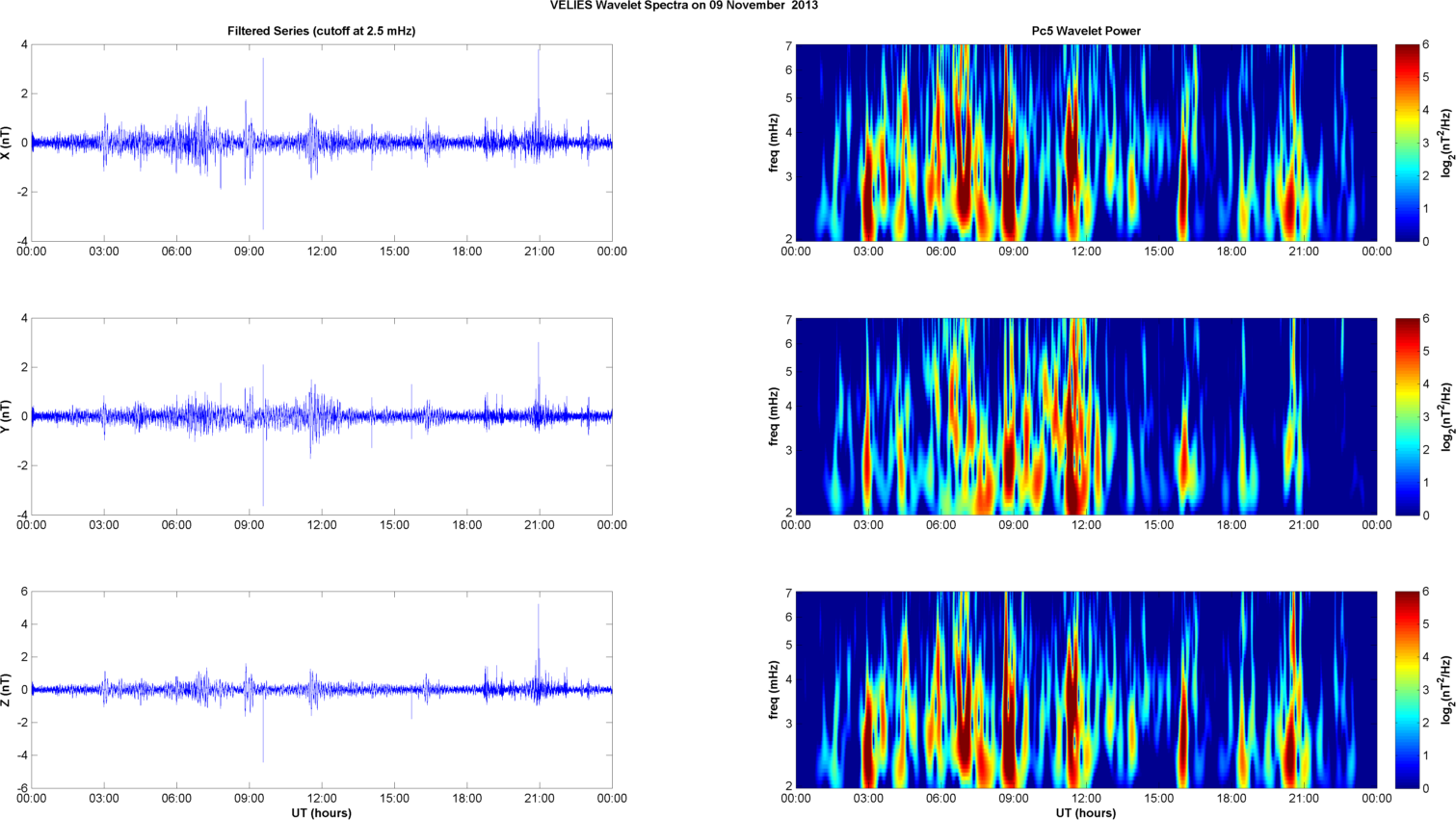Click the "Z (nT)" axis label
The image size is (1456, 820).
pyautogui.click(x=7, y=690)
